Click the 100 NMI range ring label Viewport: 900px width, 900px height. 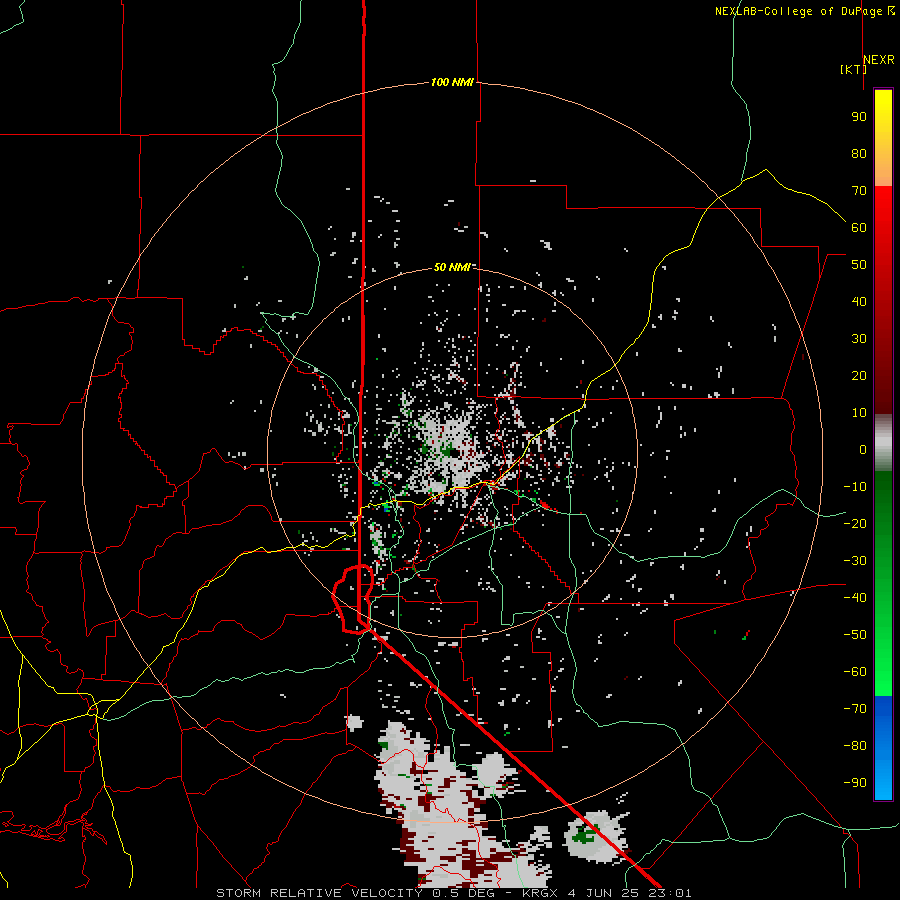(x=452, y=82)
